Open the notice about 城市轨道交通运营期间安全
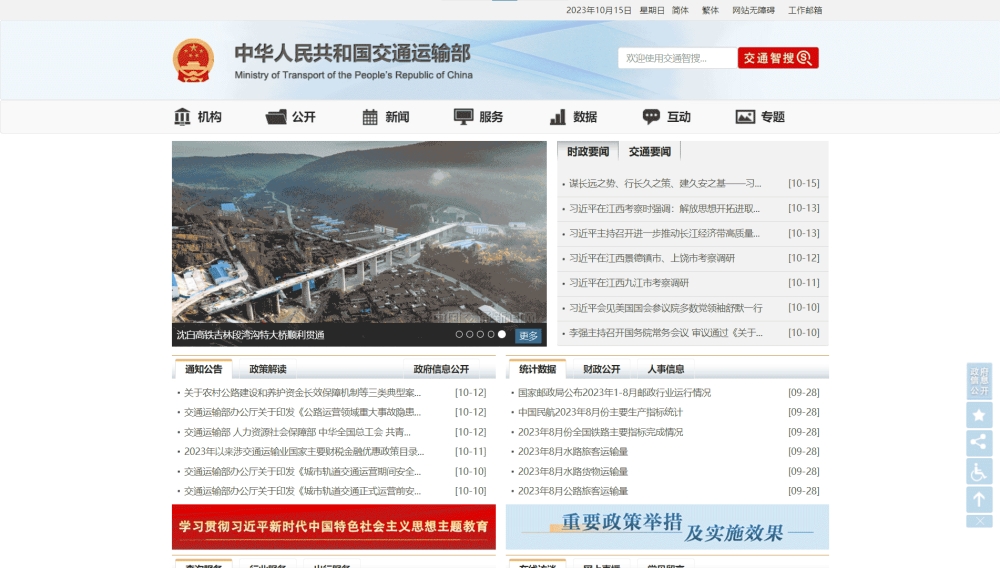 click(302, 472)
